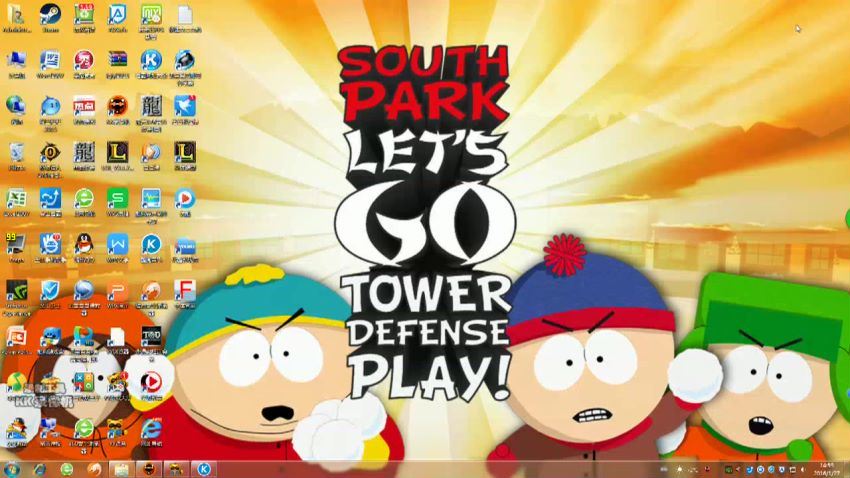Click the system clock in the taskbar
Viewport: 850px width, 478px height.
827,469
